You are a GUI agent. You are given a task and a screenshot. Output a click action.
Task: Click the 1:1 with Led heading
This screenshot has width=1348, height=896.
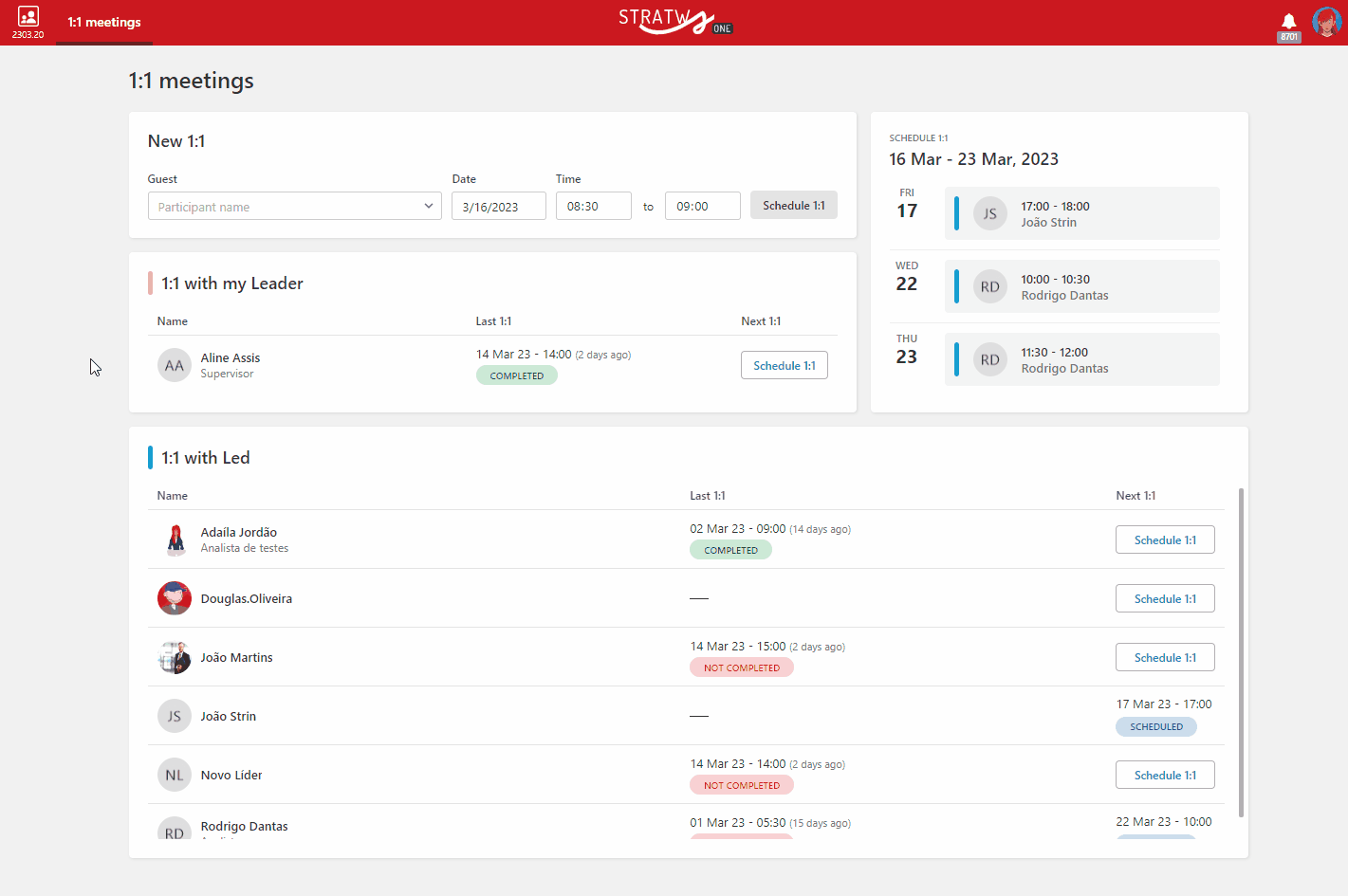pos(206,458)
